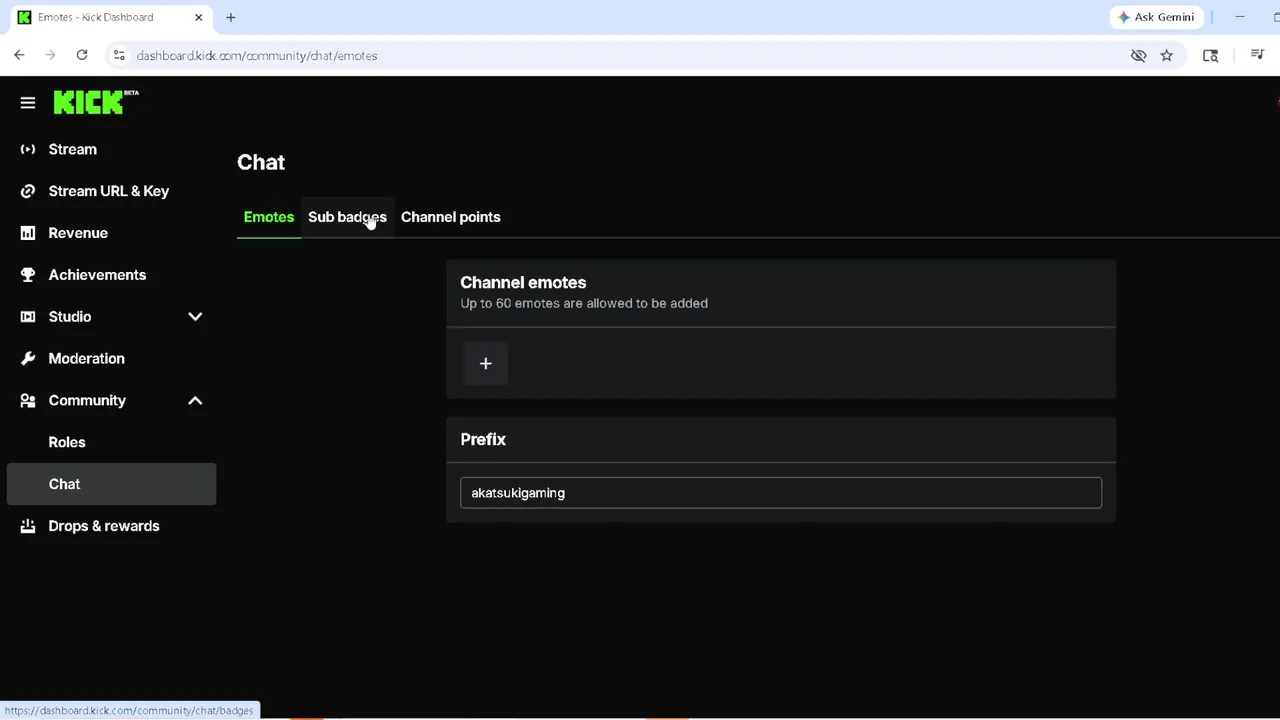Switch to the Emotes tab
The width and height of the screenshot is (1280, 720).
tap(269, 217)
